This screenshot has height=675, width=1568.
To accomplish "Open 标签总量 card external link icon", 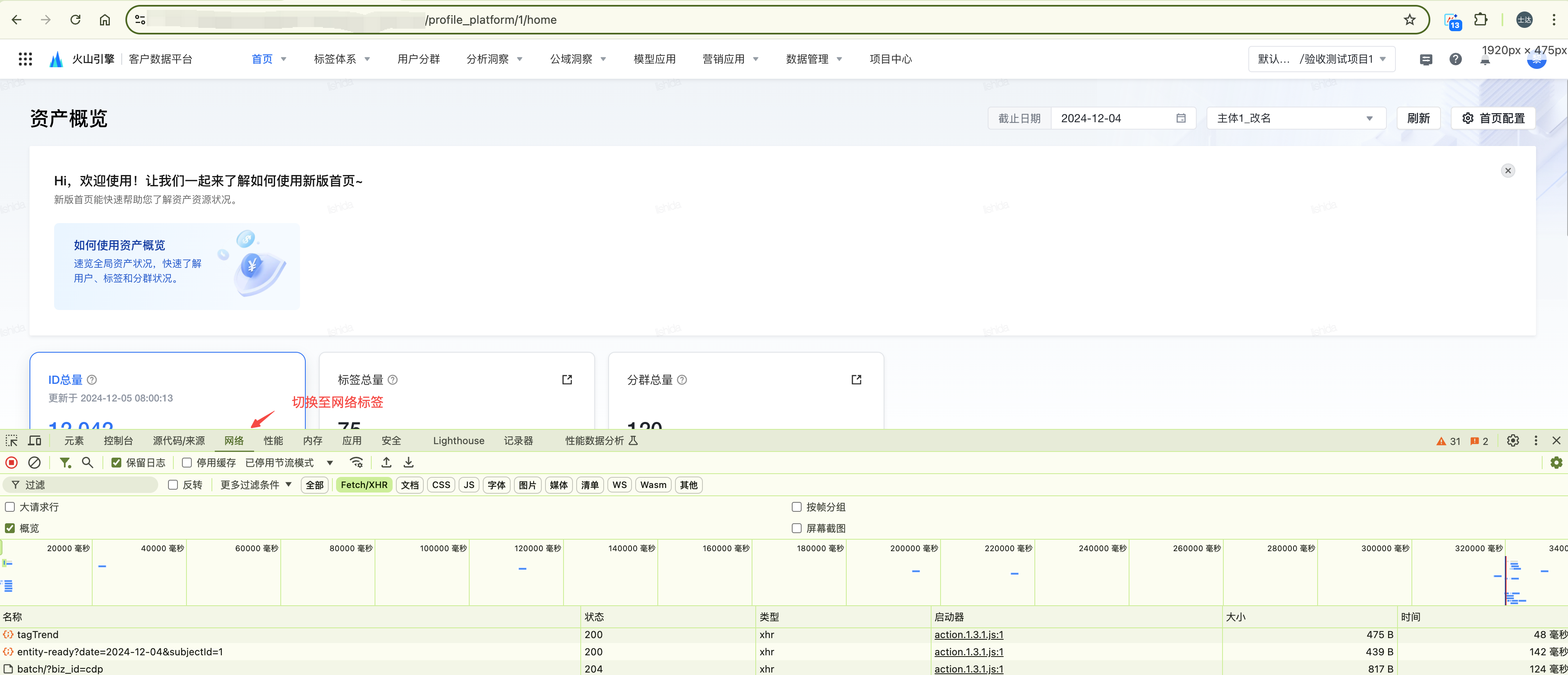I will point(567,380).
